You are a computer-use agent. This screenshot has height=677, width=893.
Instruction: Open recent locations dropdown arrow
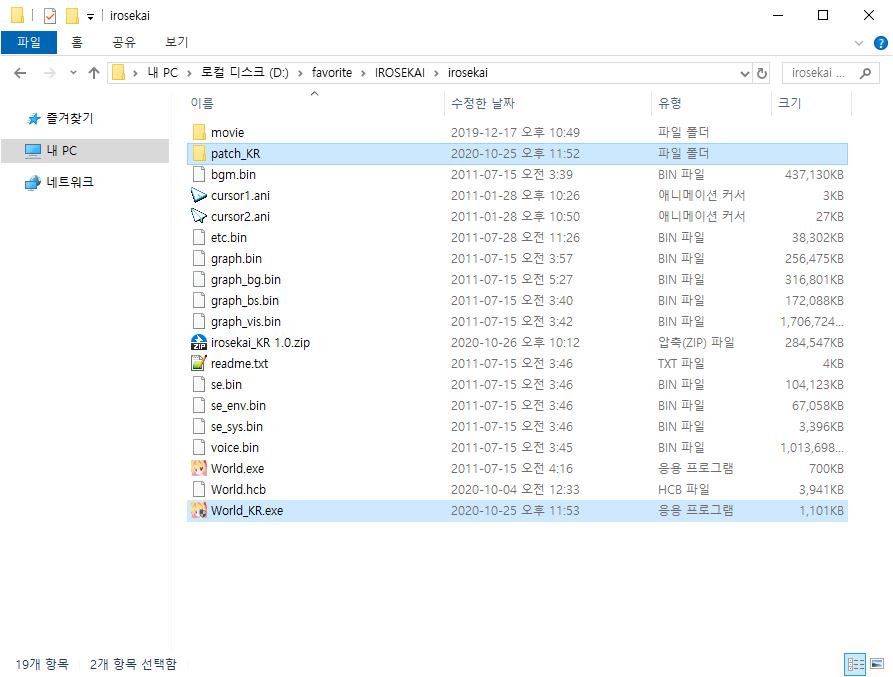coord(73,73)
